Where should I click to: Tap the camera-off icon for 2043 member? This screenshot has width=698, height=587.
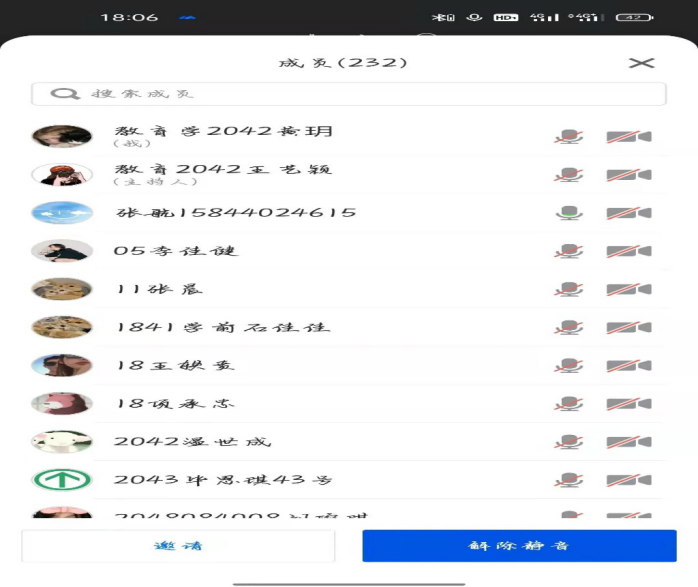tap(628, 480)
